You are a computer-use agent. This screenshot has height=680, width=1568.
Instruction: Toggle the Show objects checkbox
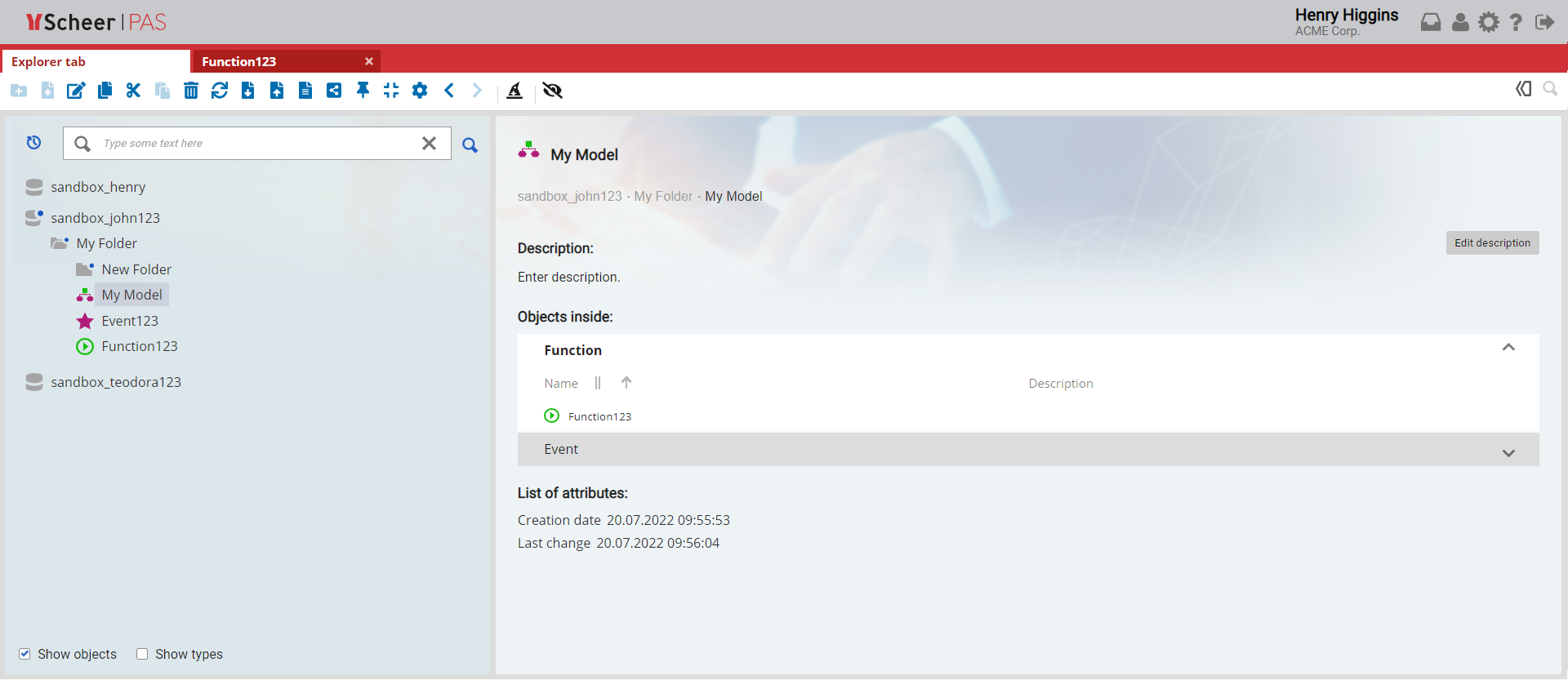tap(25, 654)
